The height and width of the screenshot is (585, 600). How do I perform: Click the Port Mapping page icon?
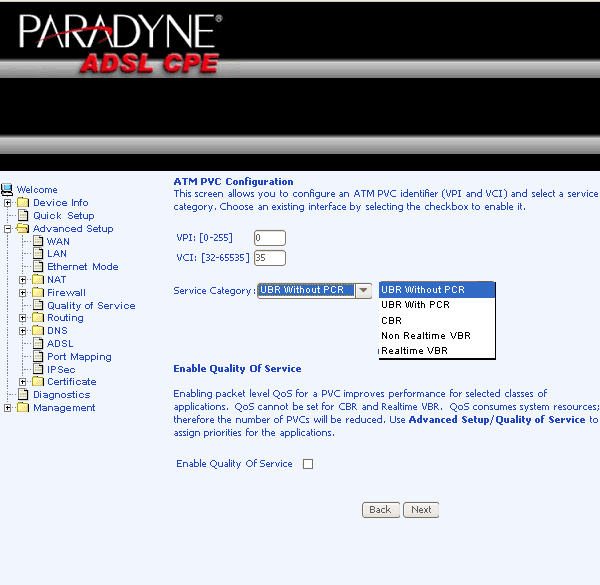pos(38,356)
